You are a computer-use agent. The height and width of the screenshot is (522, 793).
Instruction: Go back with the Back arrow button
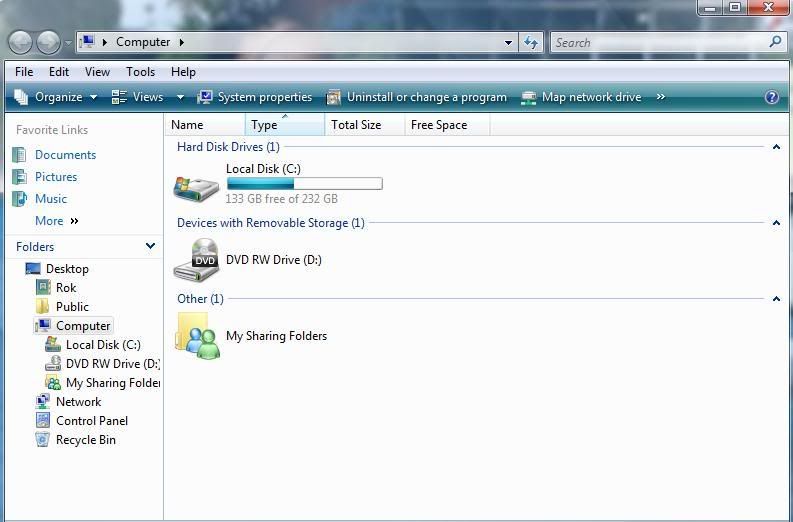coord(20,42)
